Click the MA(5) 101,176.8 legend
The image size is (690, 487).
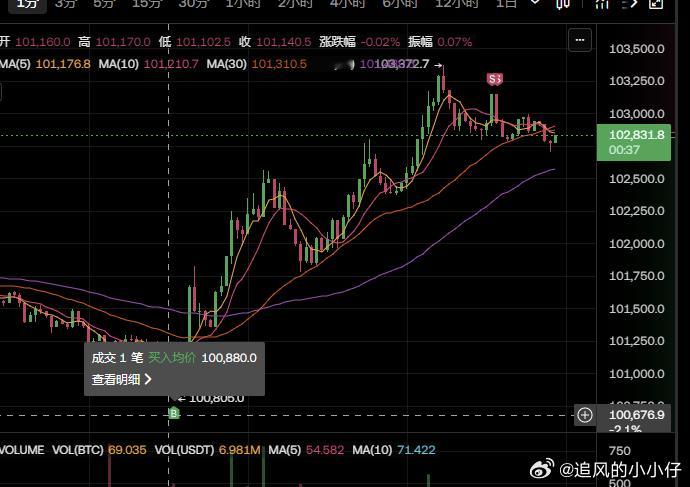(45, 64)
